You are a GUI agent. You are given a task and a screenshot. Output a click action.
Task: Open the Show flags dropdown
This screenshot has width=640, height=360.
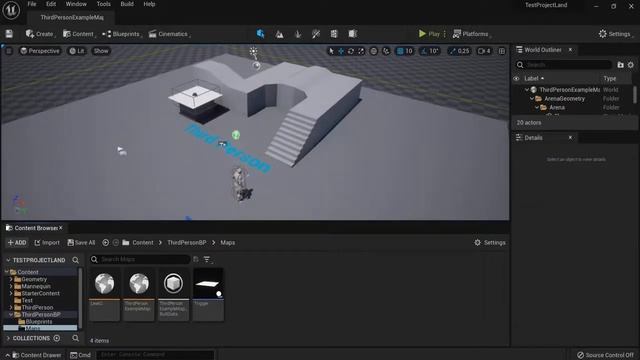(x=101, y=51)
